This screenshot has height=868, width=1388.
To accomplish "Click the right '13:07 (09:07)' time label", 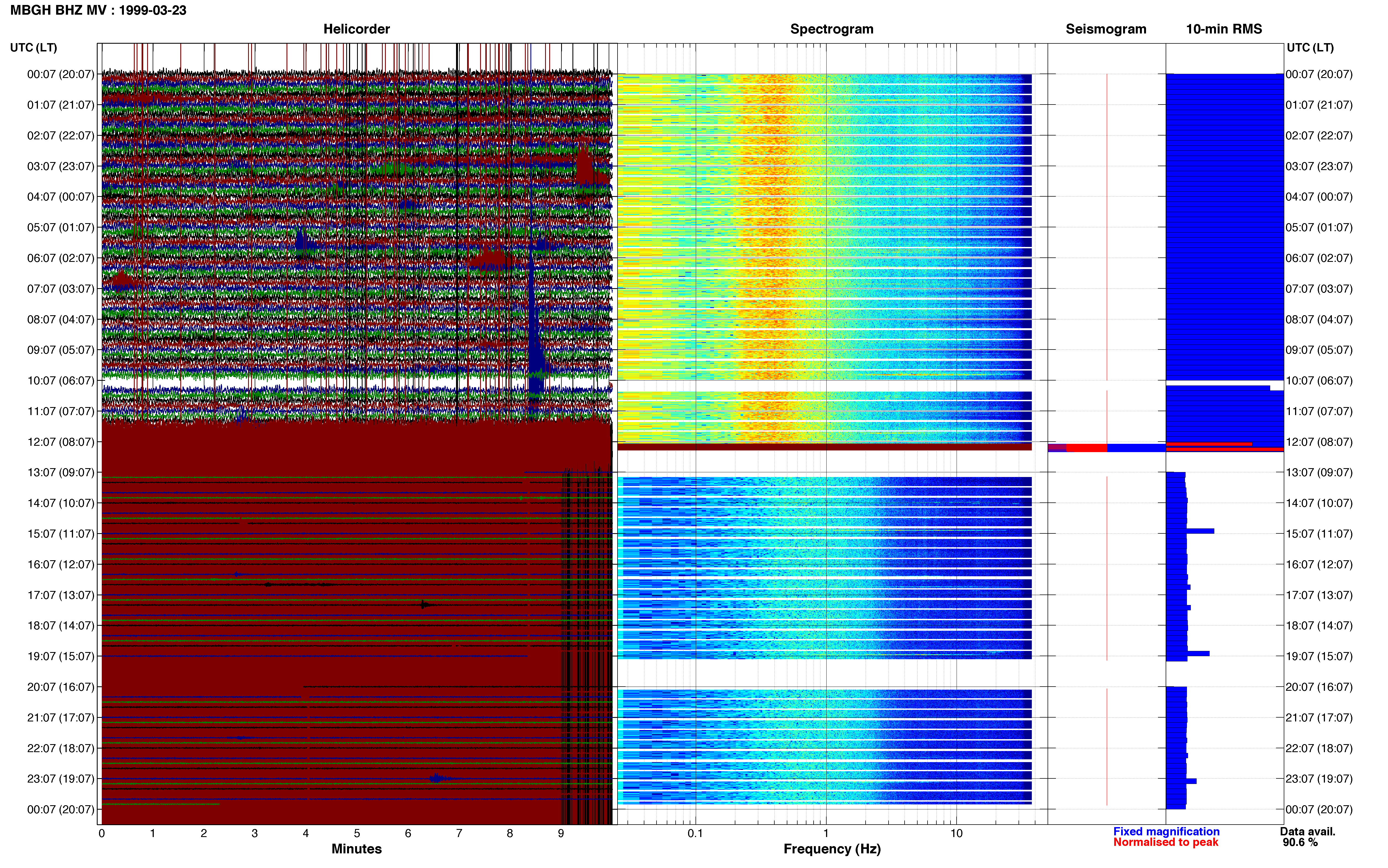I will (x=1319, y=473).
